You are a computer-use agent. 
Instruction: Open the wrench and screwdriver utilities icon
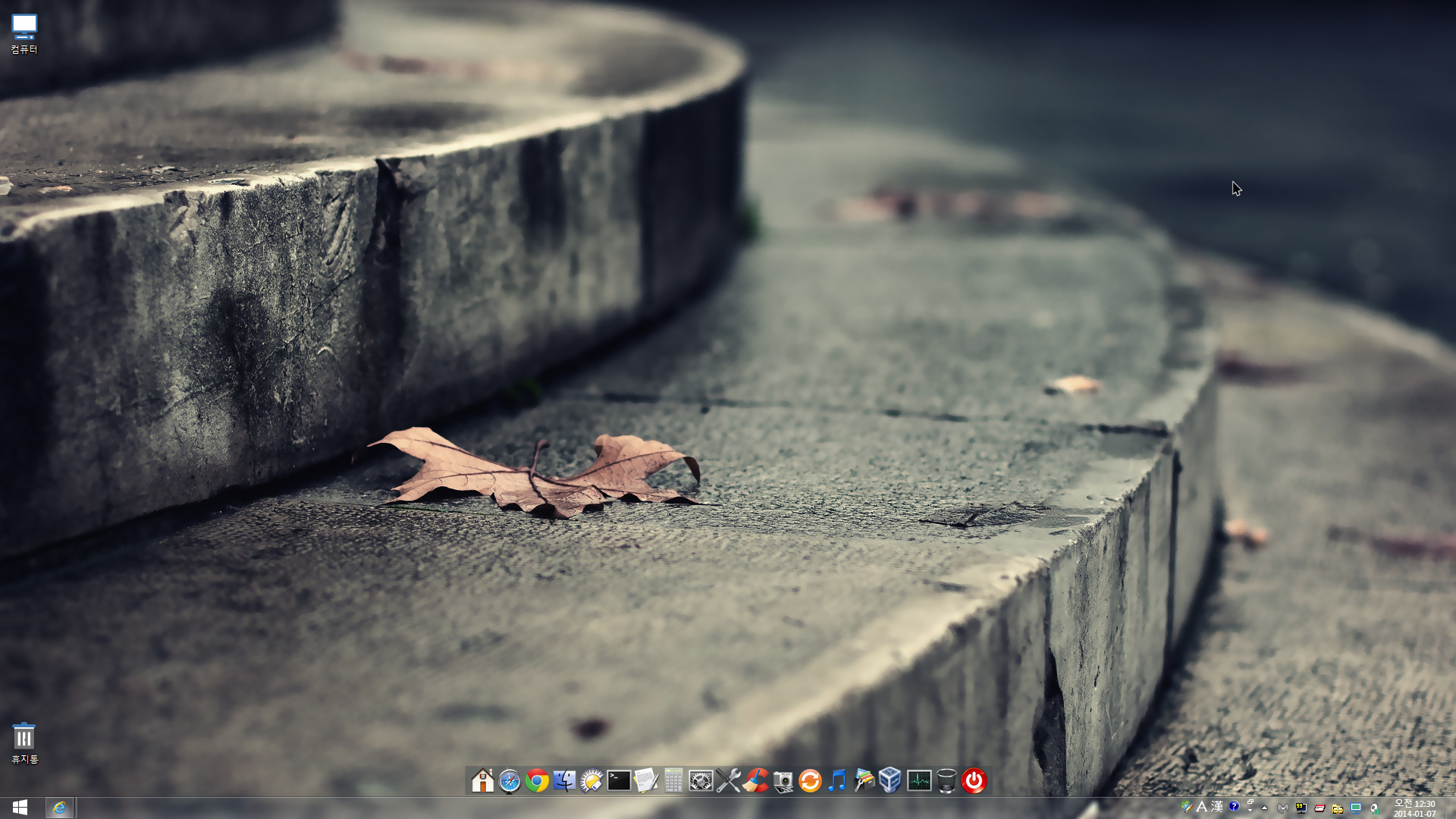click(728, 780)
